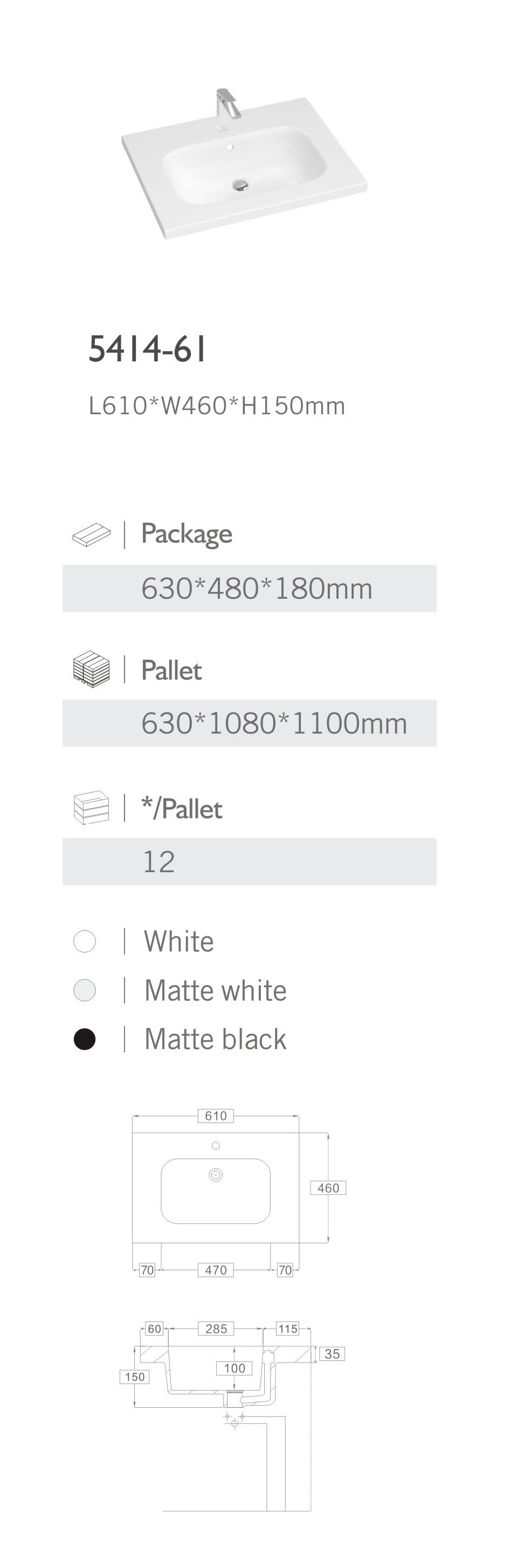Click the chrome drain in the basin photo
Viewport: 510px width, 1568px height.
click(242, 184)
